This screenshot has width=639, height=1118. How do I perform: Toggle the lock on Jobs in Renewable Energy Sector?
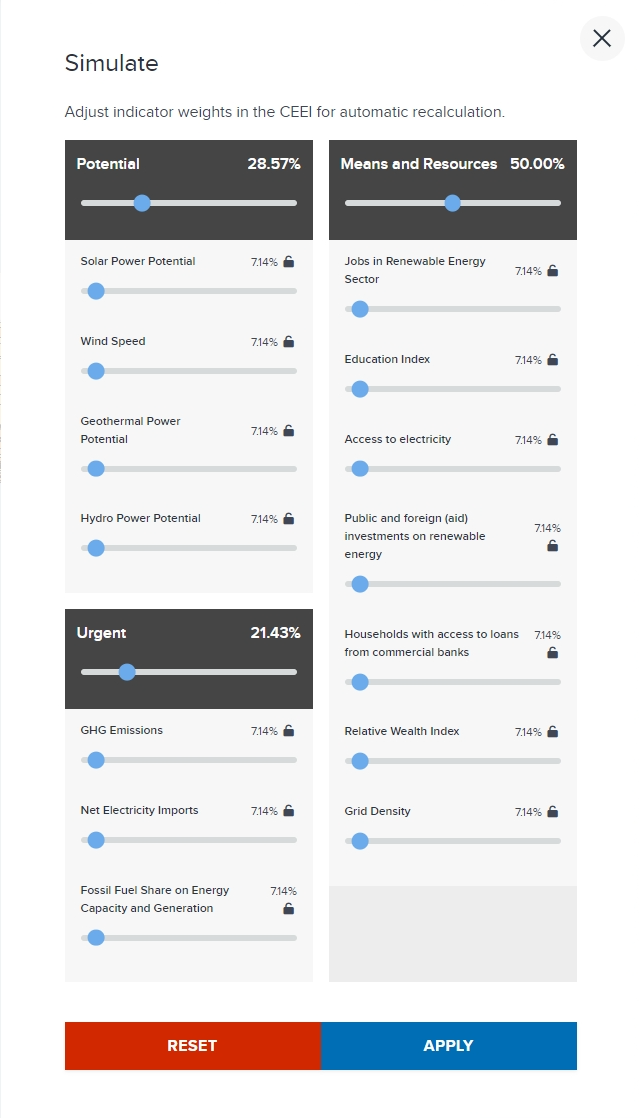pos(553,270)
